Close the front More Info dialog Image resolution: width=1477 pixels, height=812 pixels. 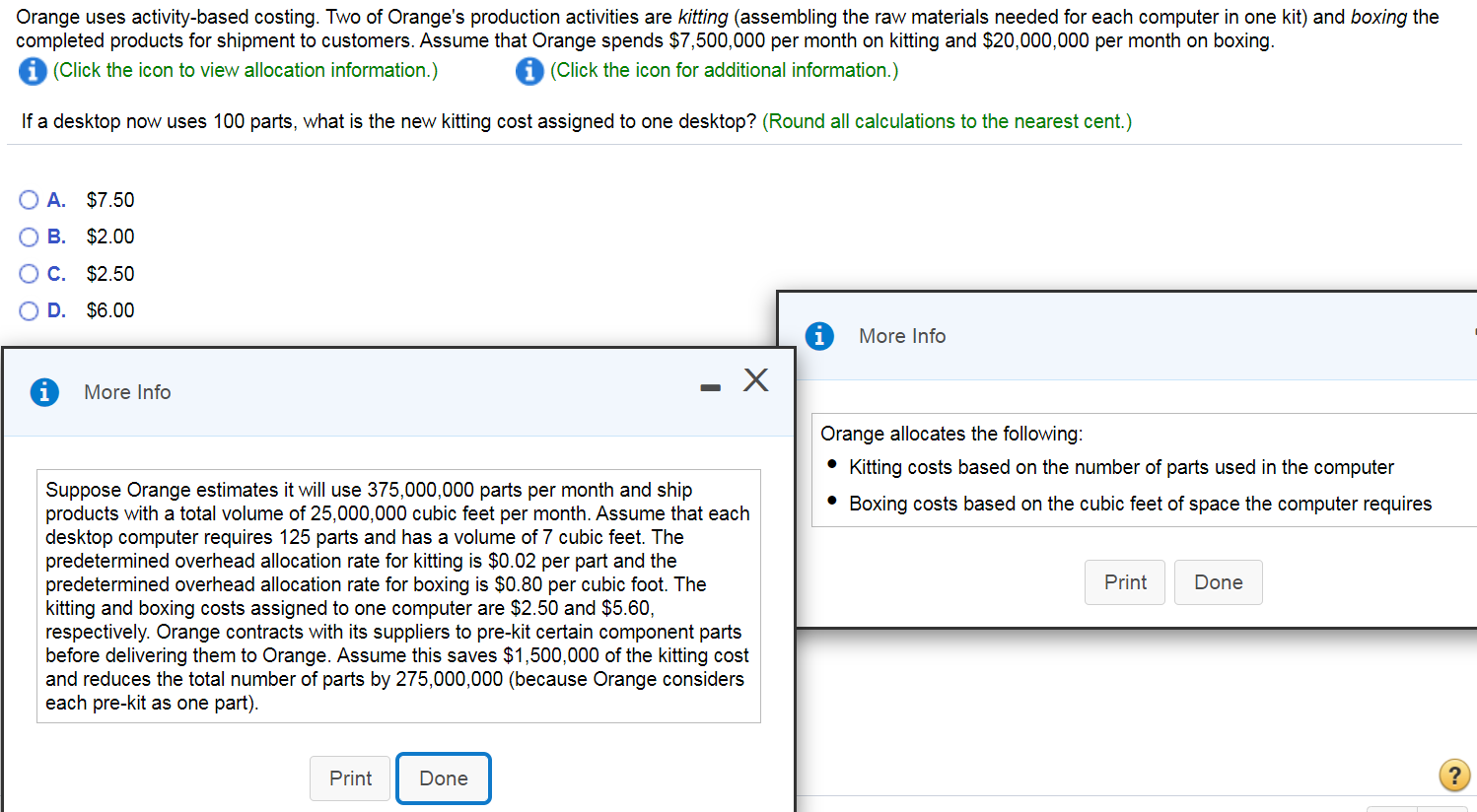coord(755,379)
